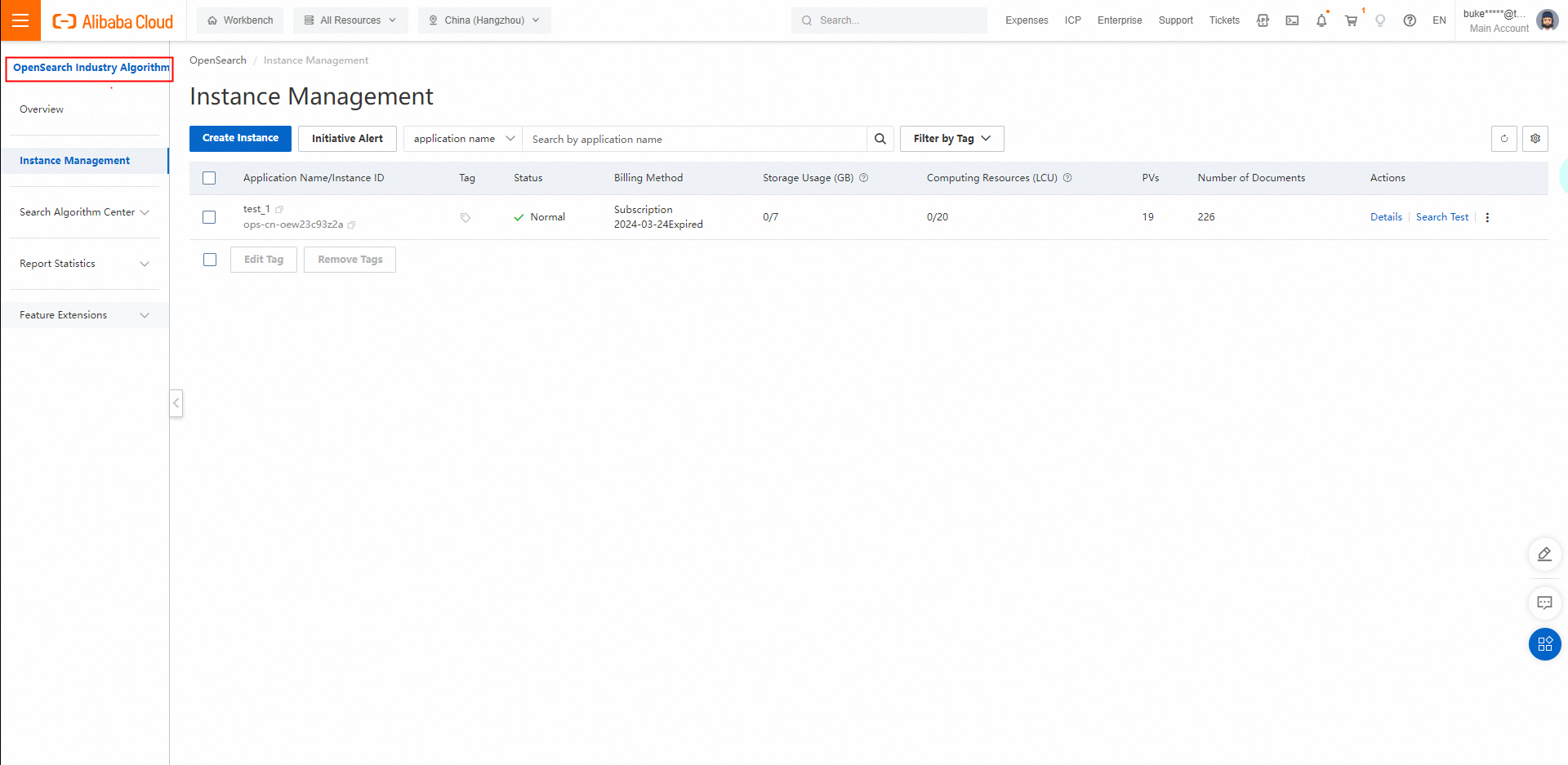The height and width of the screenshot is (765, 1568).
Task: Click the Initiative Alert button
Action: [347, 139]
